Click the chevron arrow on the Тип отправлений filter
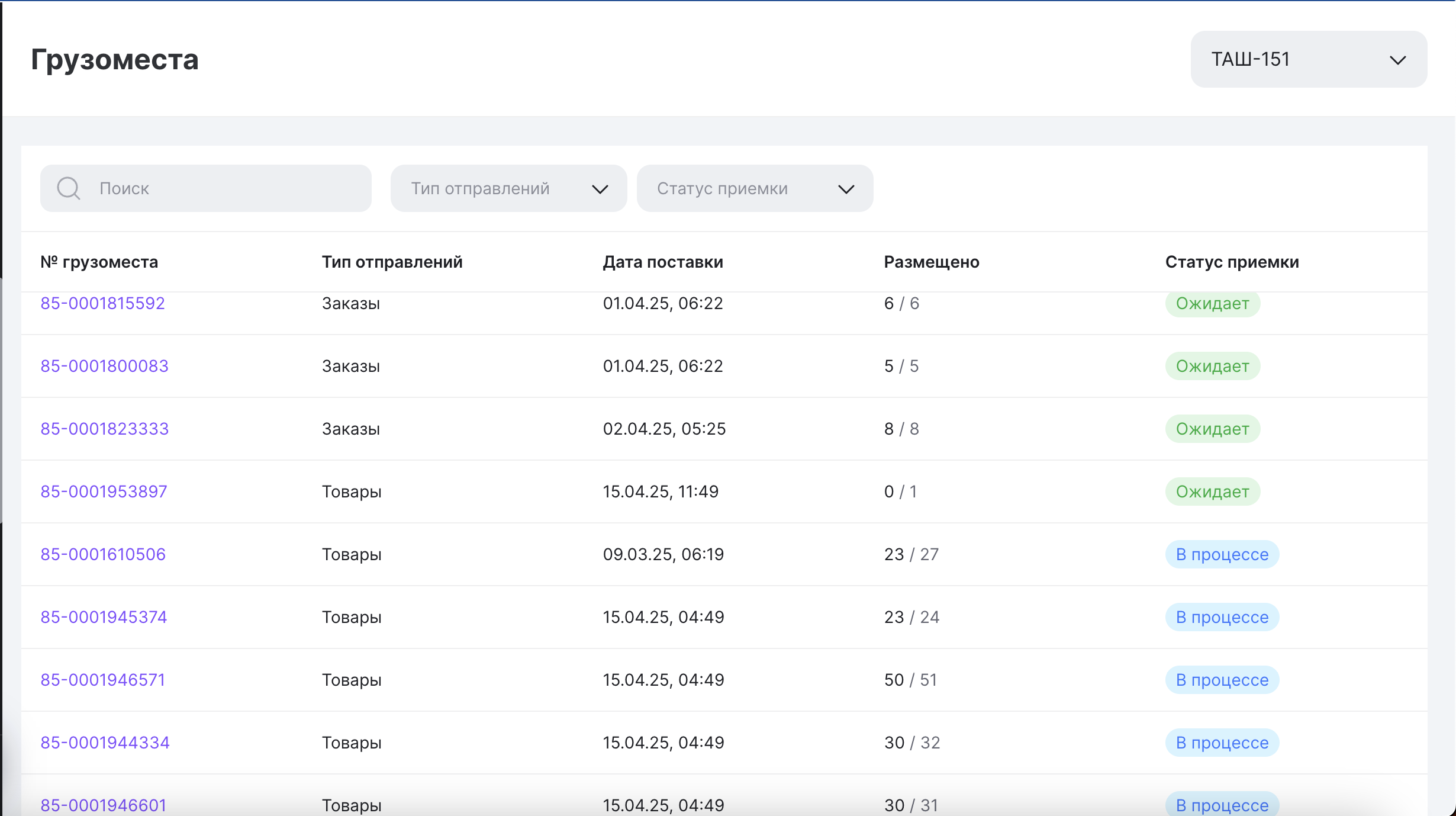The height and width of the screenshot is (816, 1456). [x=600, y=189]
